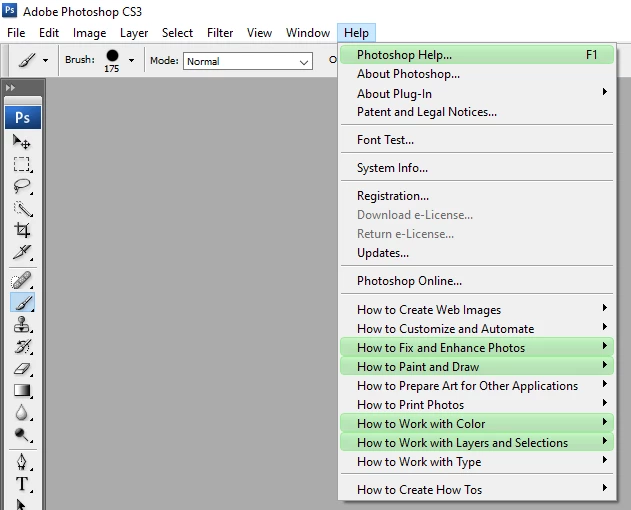Select the Move tool
The width and height of the screenshot is (631, 510).
[22, 142]
